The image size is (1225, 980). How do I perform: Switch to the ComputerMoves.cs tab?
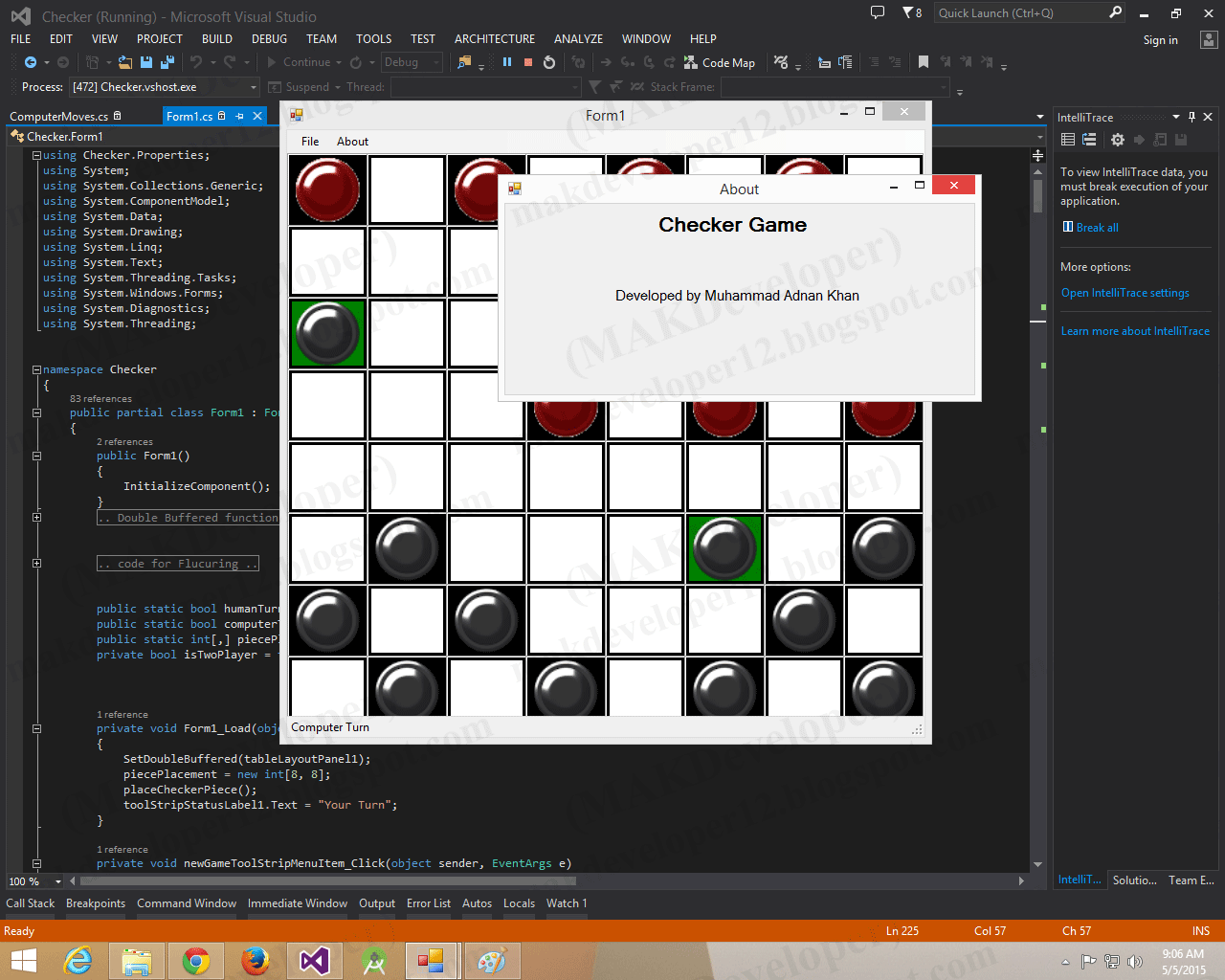pos(61,114)
